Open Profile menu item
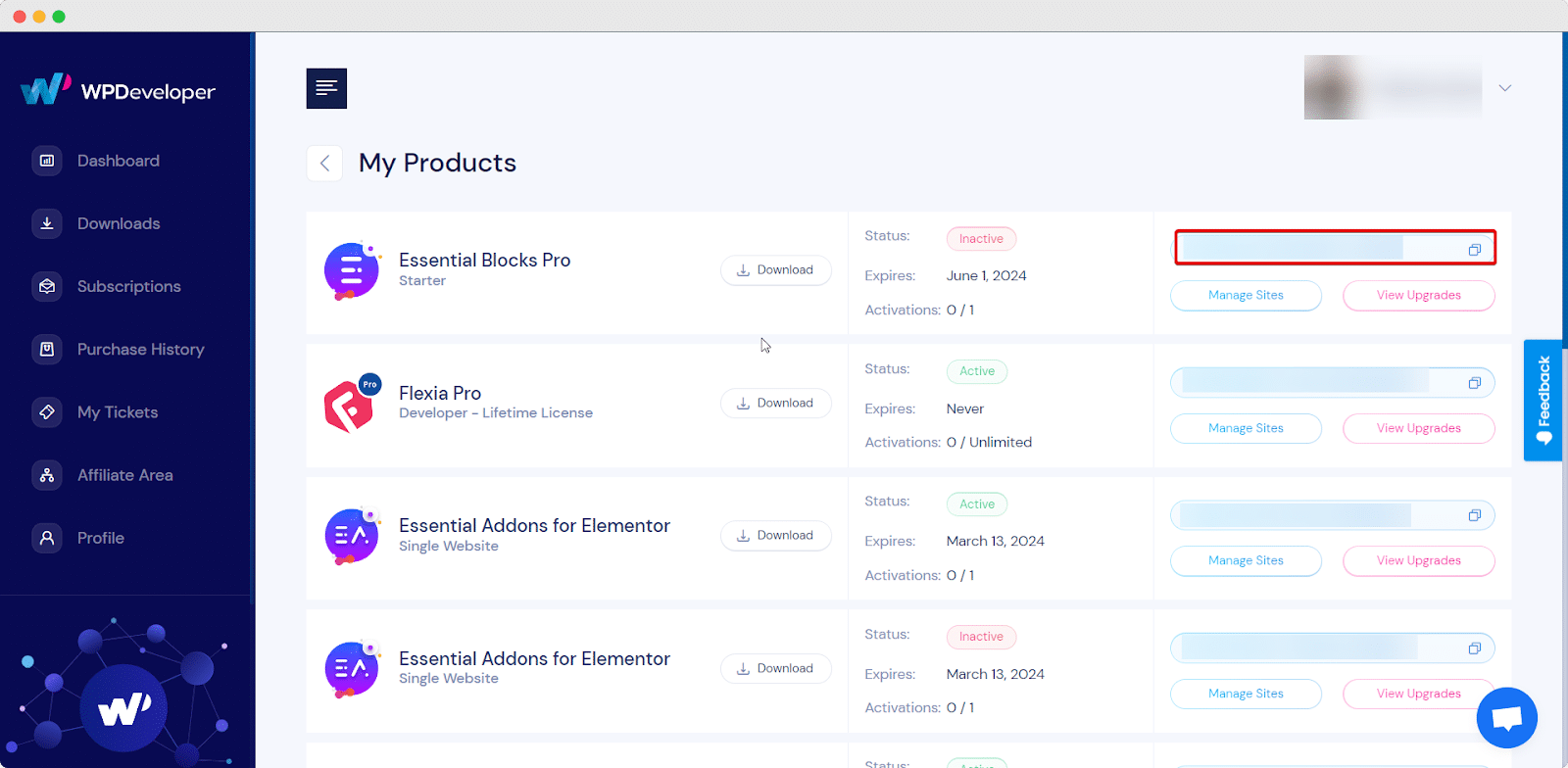Viewport: 1568px width, 768px height. (x=101, y=538)
